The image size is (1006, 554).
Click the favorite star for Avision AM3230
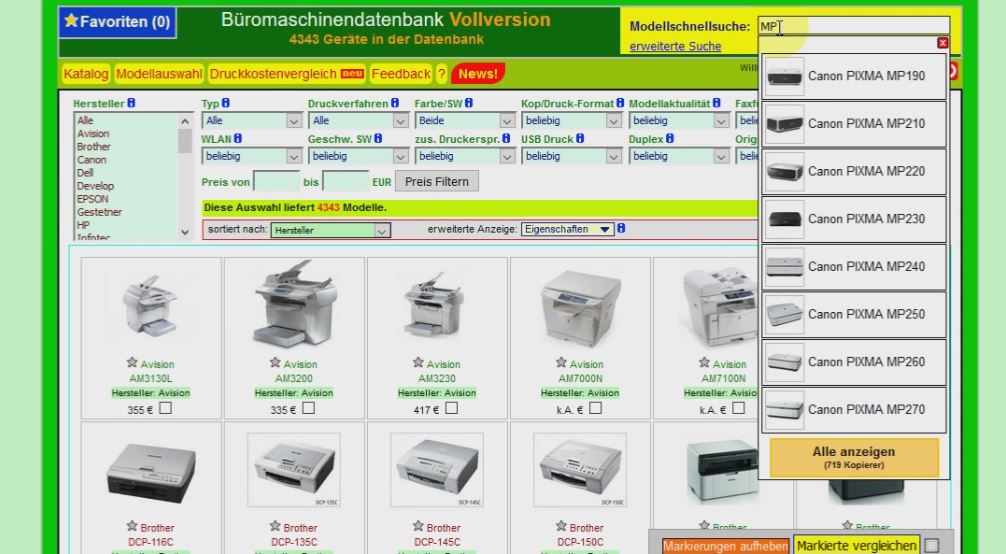click(x=418, y=363)
